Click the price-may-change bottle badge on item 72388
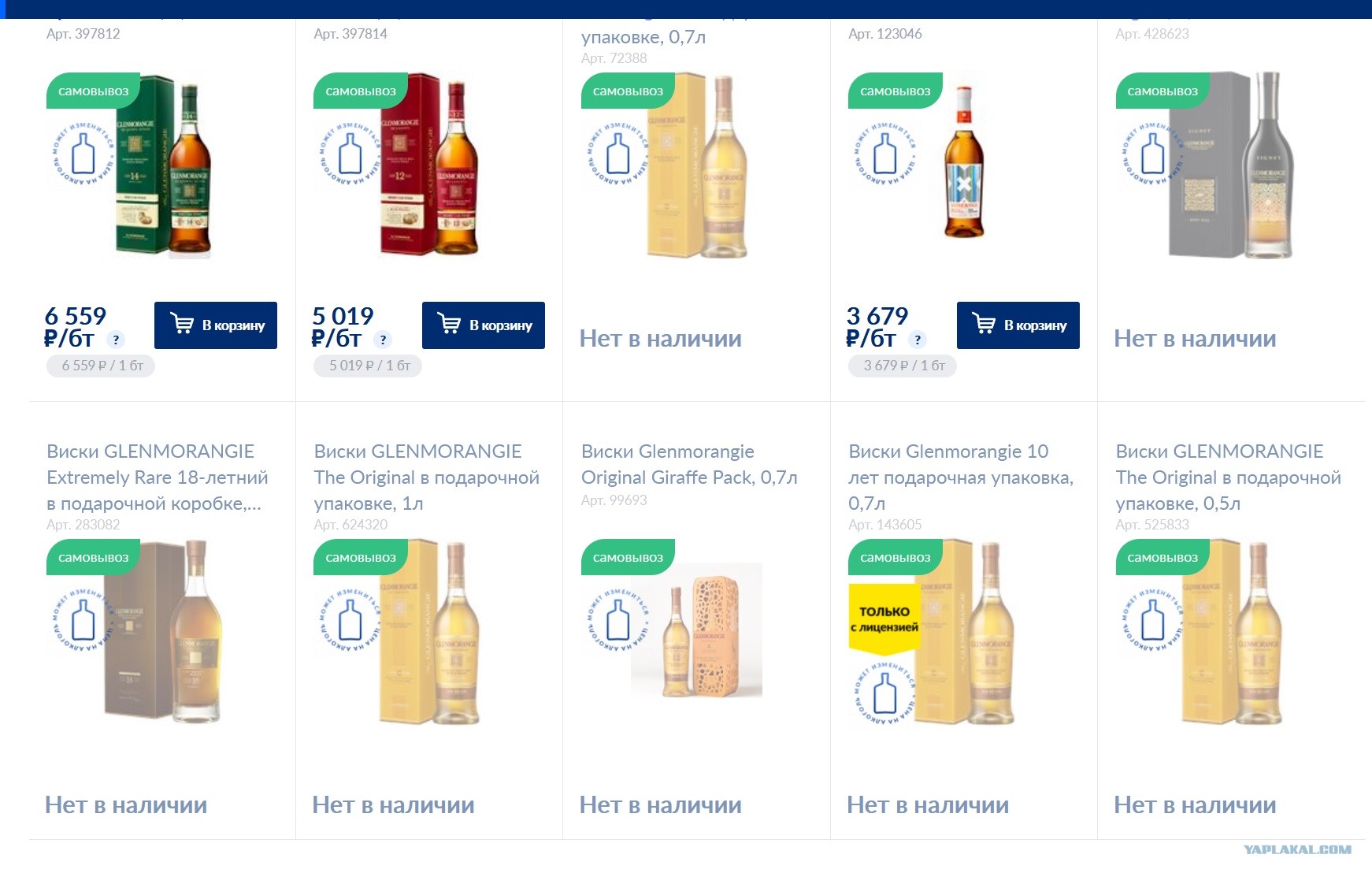 617,154
